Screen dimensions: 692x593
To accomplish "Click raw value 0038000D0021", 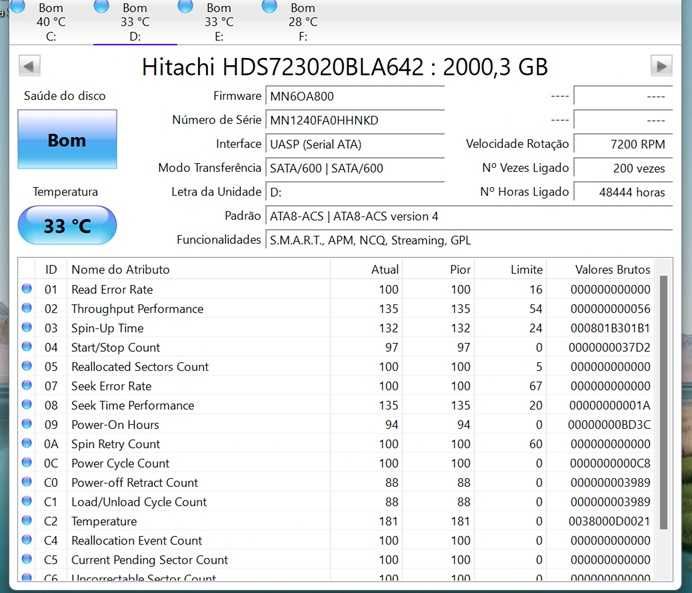I will [609, 522].
